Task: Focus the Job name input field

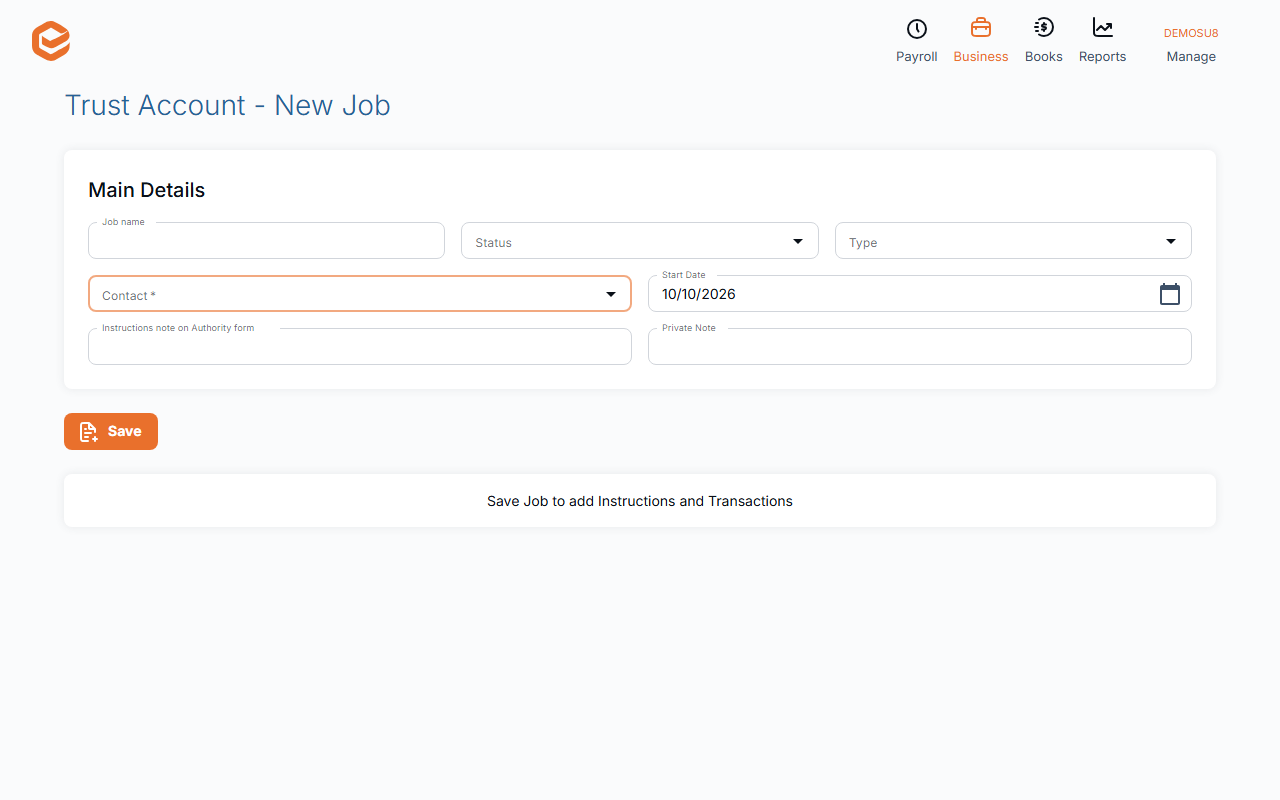Action: click(x=266, y=241)
